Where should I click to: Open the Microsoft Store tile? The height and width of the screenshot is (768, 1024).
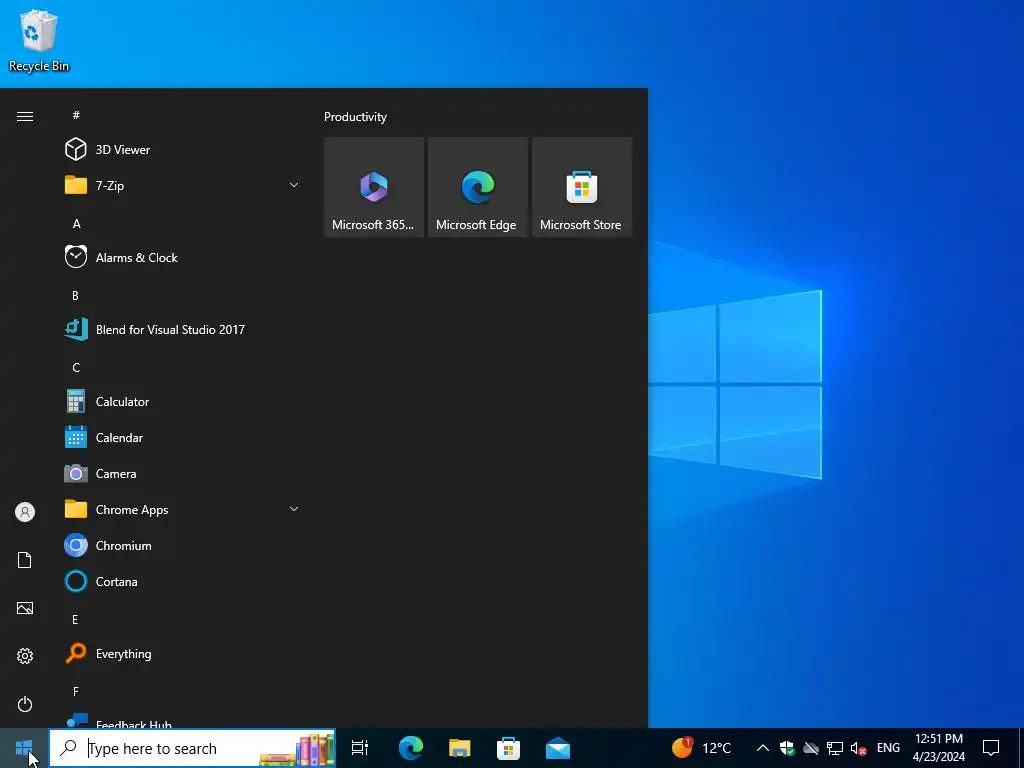(581, 187)
